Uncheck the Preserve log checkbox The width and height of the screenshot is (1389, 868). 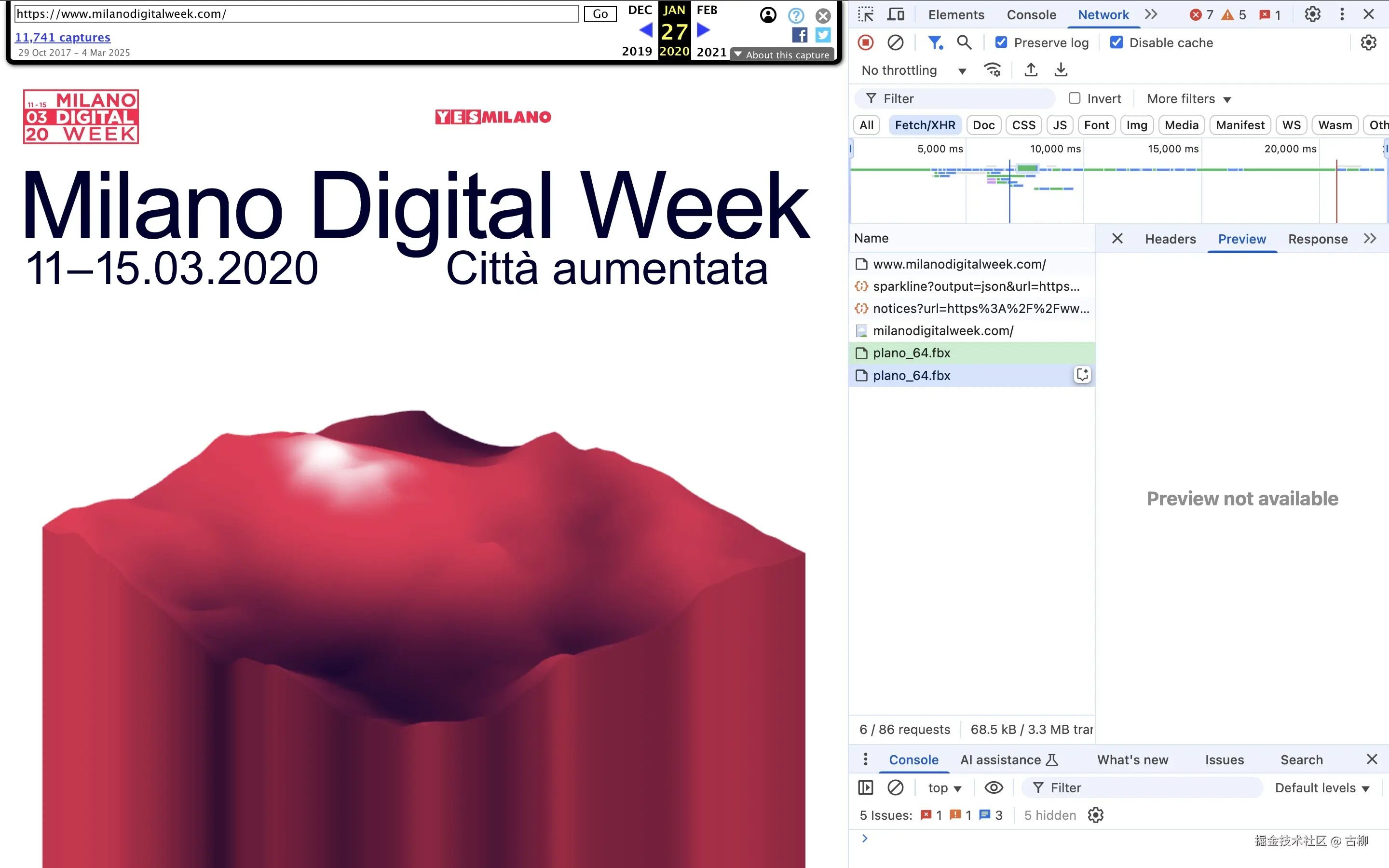1001,42
